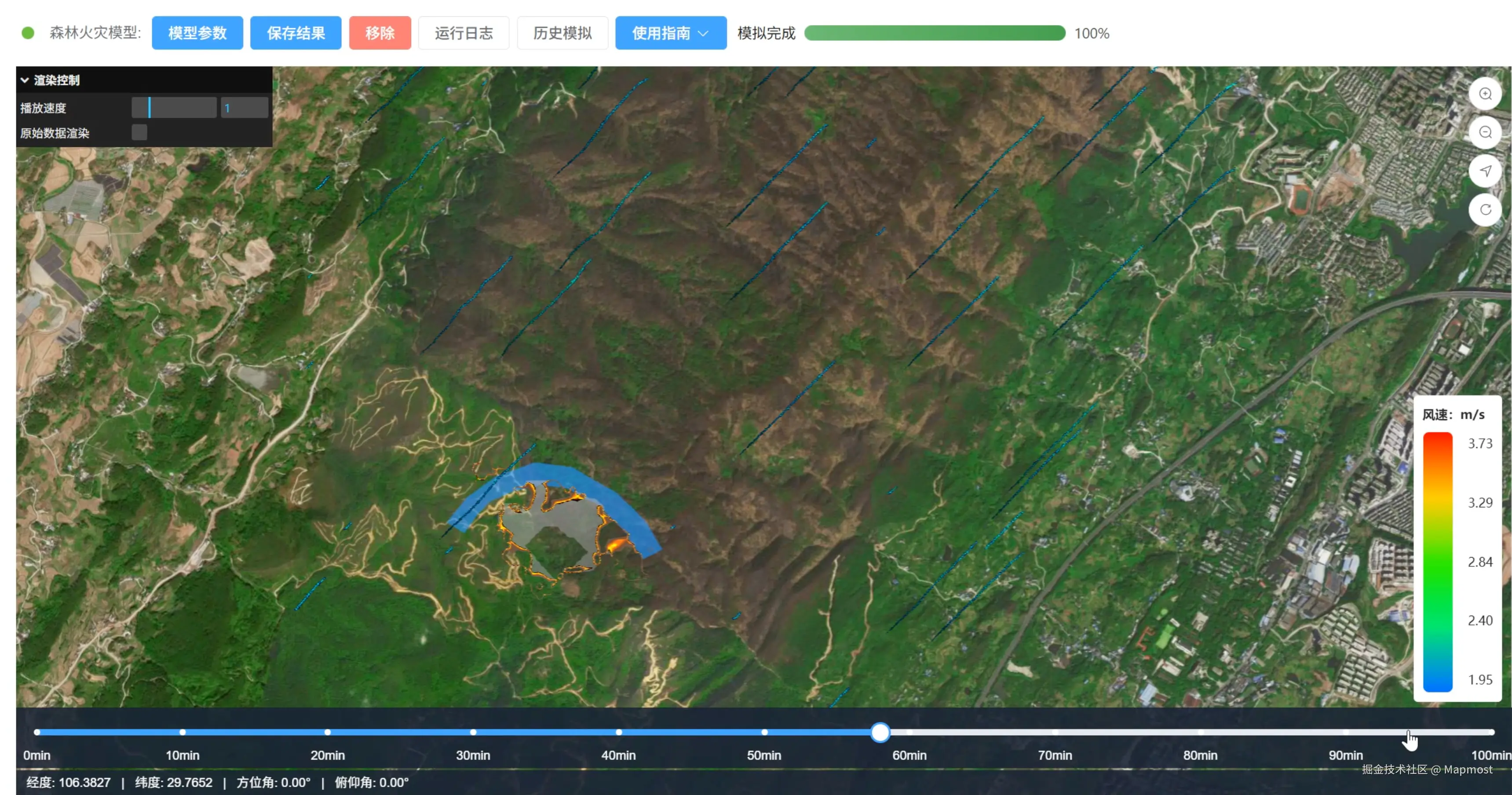
Task: Open the 使用指南 dropdown
Action: (661, 33)
